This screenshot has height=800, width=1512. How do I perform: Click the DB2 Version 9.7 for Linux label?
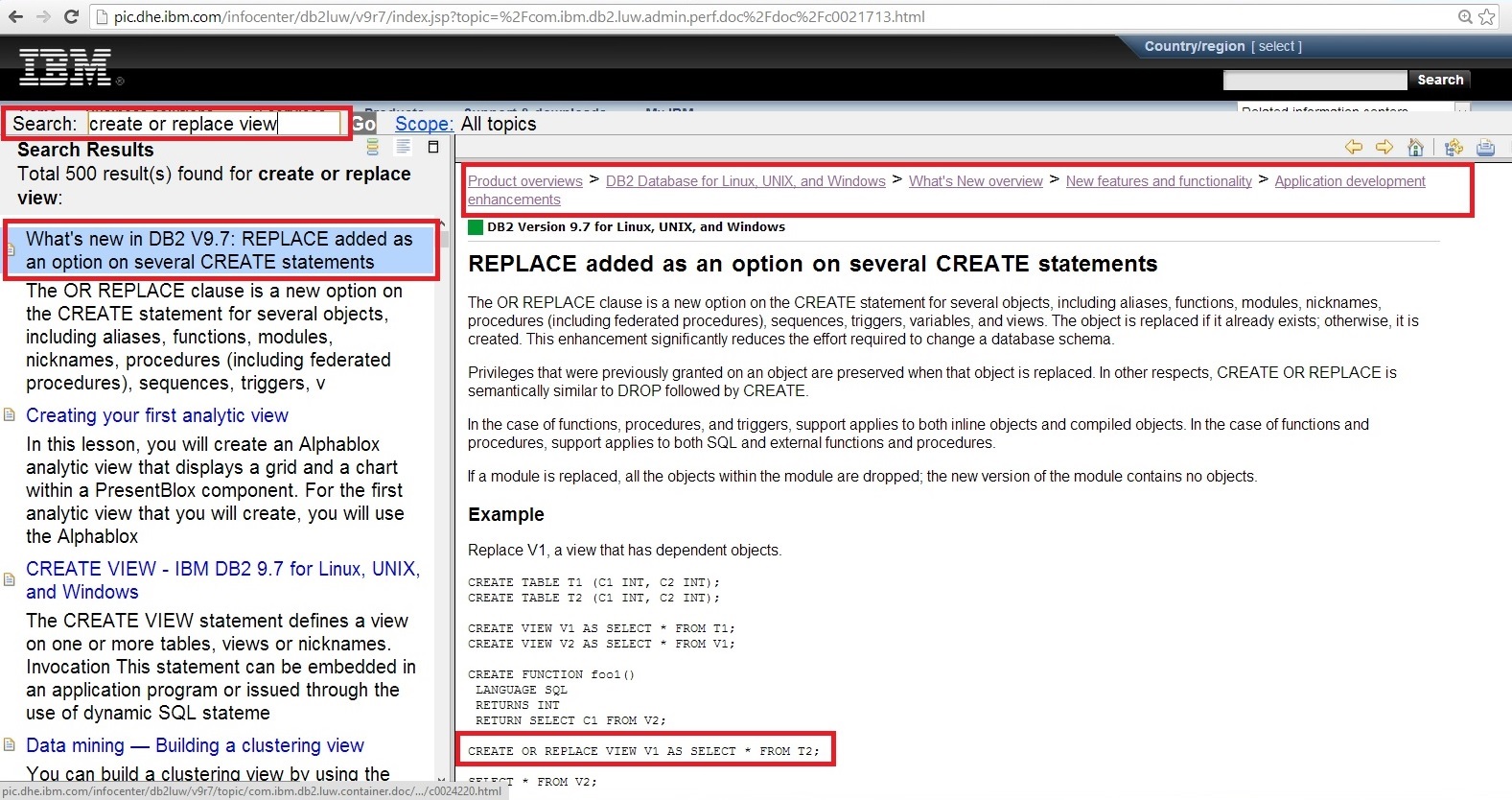coord(636,227)
